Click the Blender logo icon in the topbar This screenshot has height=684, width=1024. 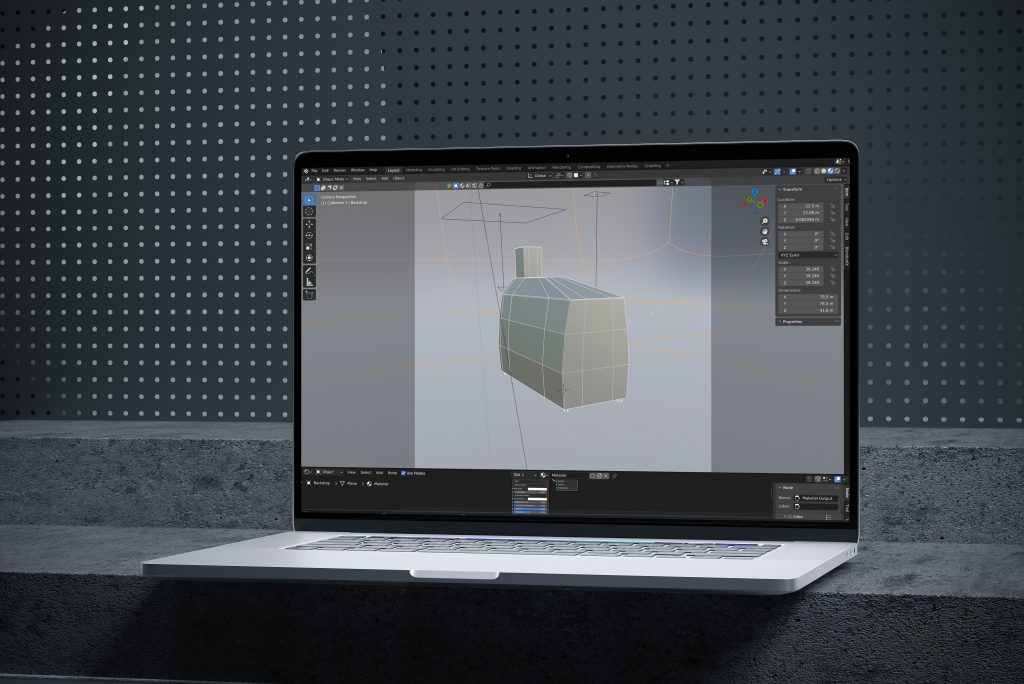pyautogui.click(x=306, y=168)
